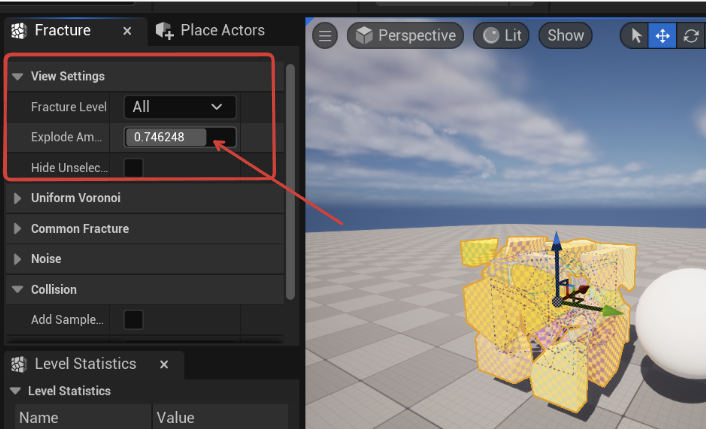Activate the rotate gizmo tool
Viewport: 706px width, 429px height.
(x=691, y=36)
